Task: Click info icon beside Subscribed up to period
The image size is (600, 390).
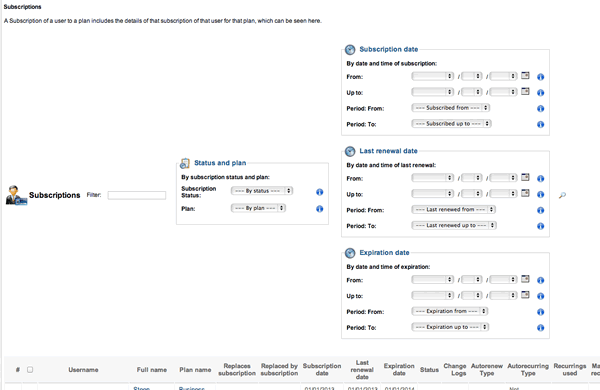Action: point(540,124)
